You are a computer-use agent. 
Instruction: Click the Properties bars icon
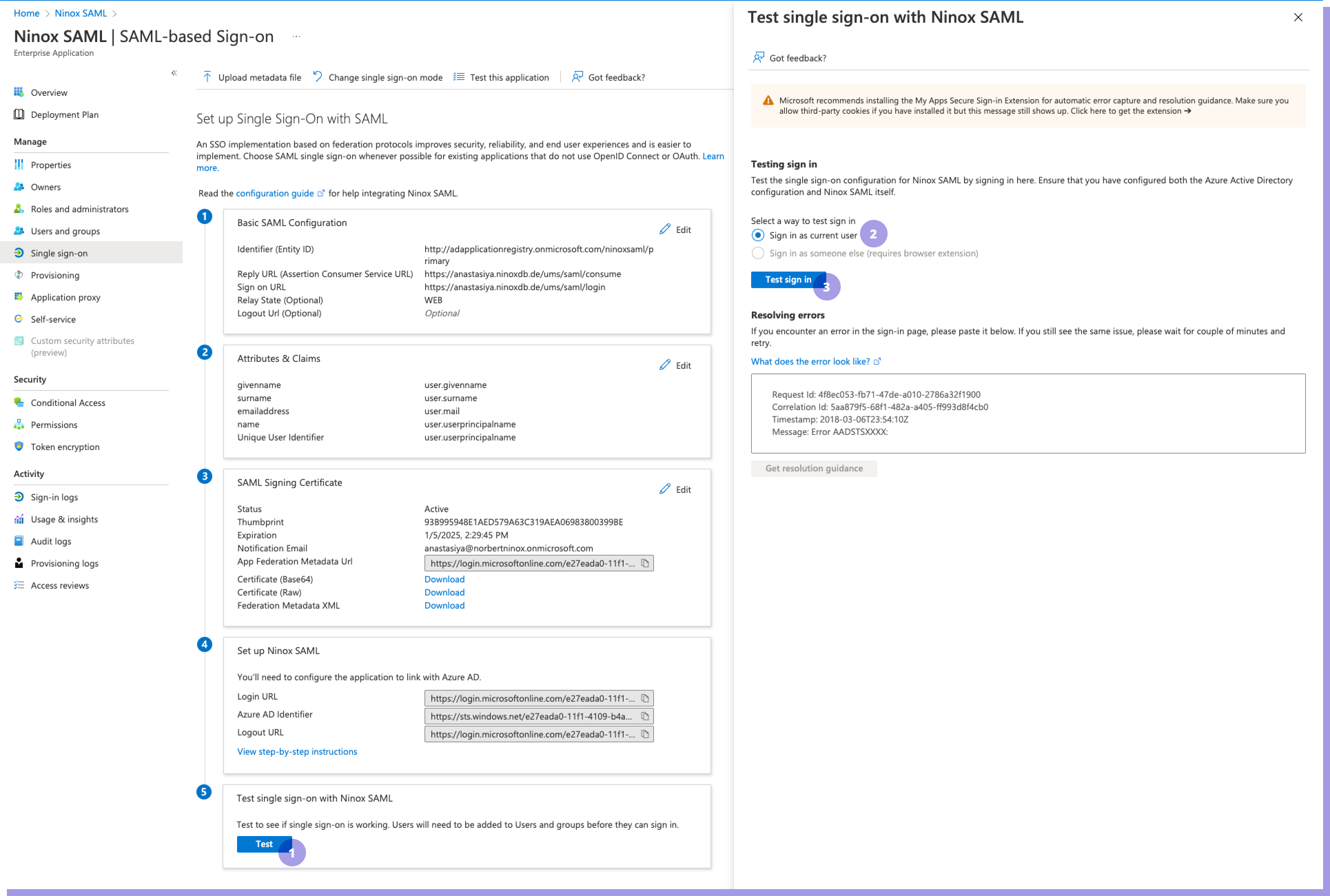point(19,165)
